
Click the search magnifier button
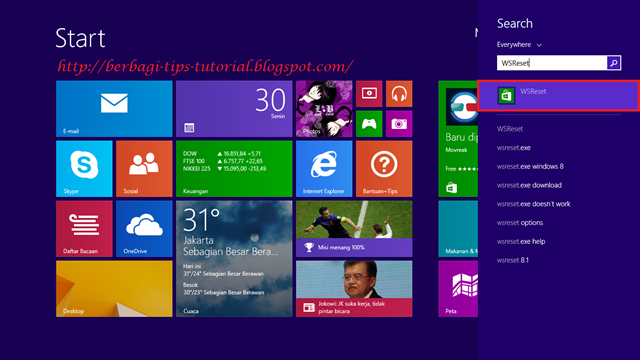(613, 63)
